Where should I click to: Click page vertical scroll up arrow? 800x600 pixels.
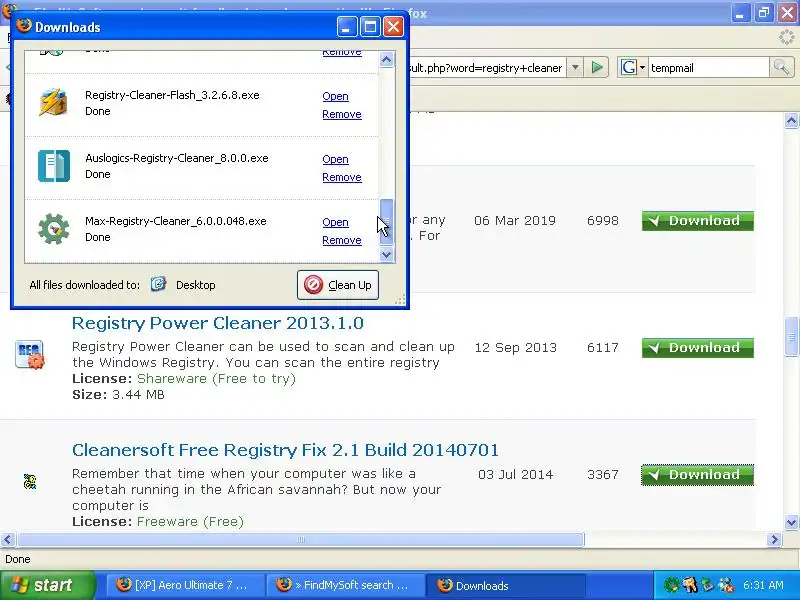tap(791, 121)
